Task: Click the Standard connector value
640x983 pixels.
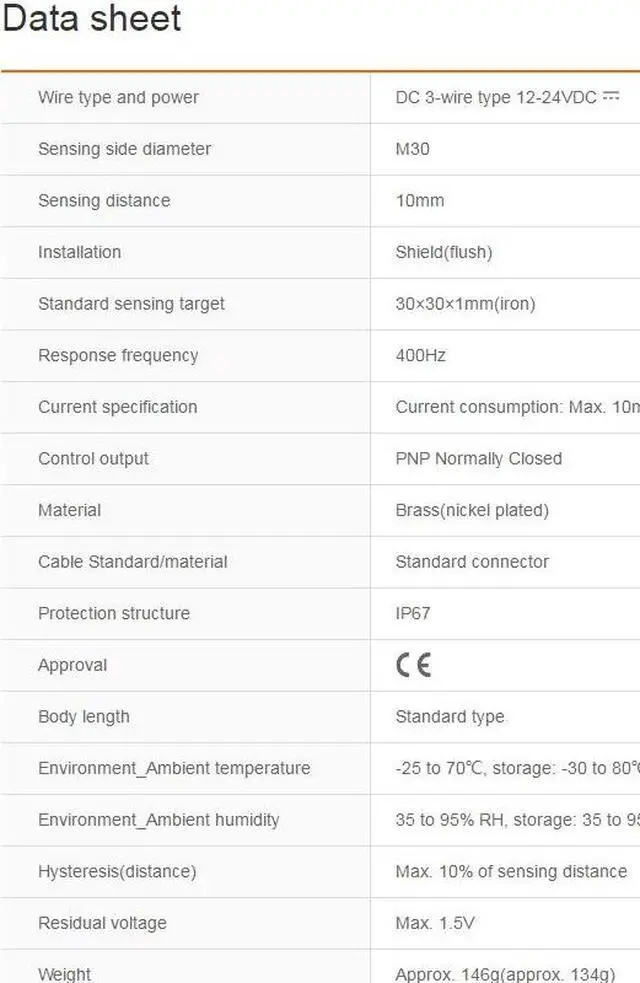Action: (472, 562)
